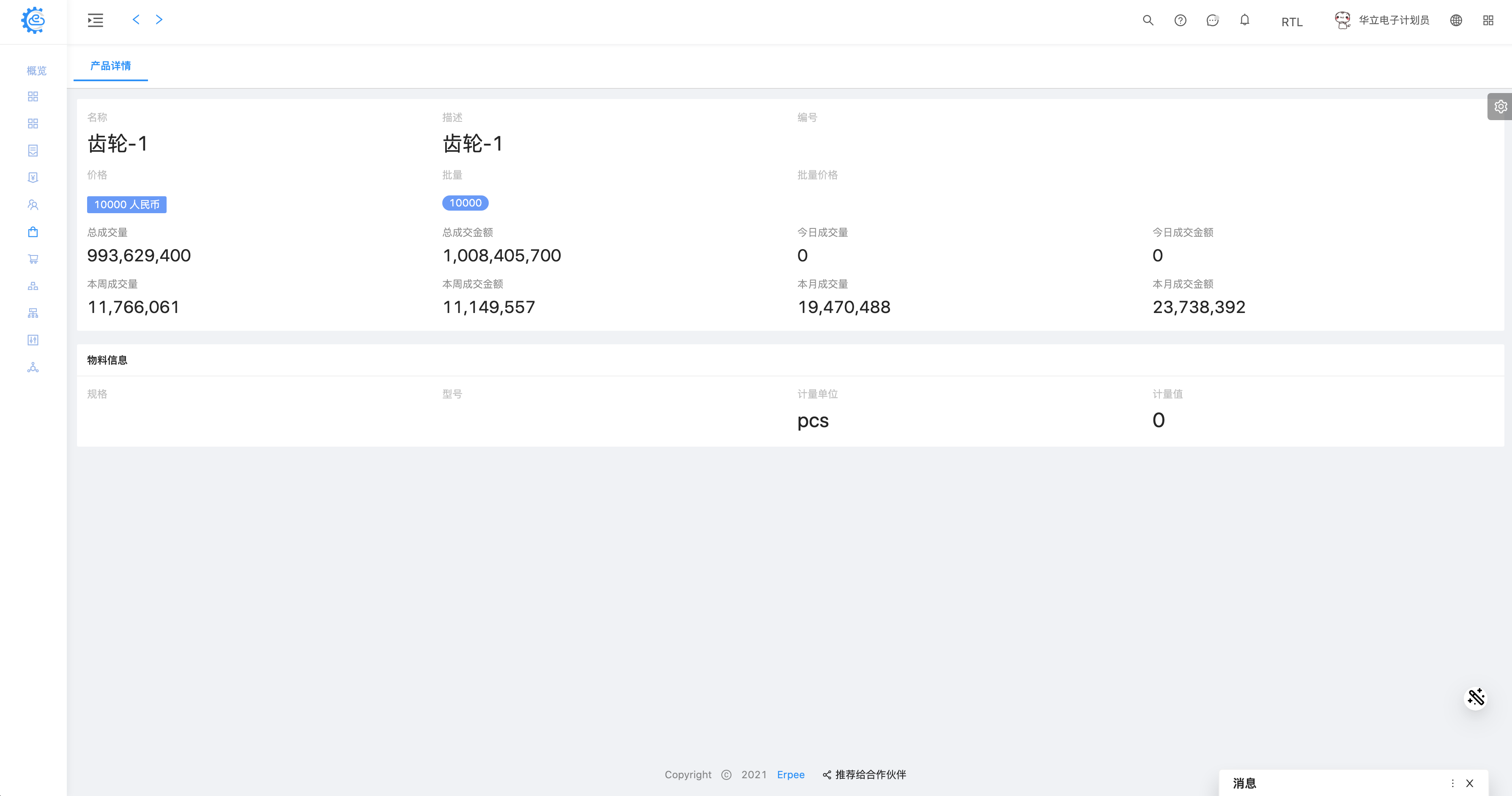Click 概览 in the sidebar
The image size is (1512, 796).
click(36, 71)
